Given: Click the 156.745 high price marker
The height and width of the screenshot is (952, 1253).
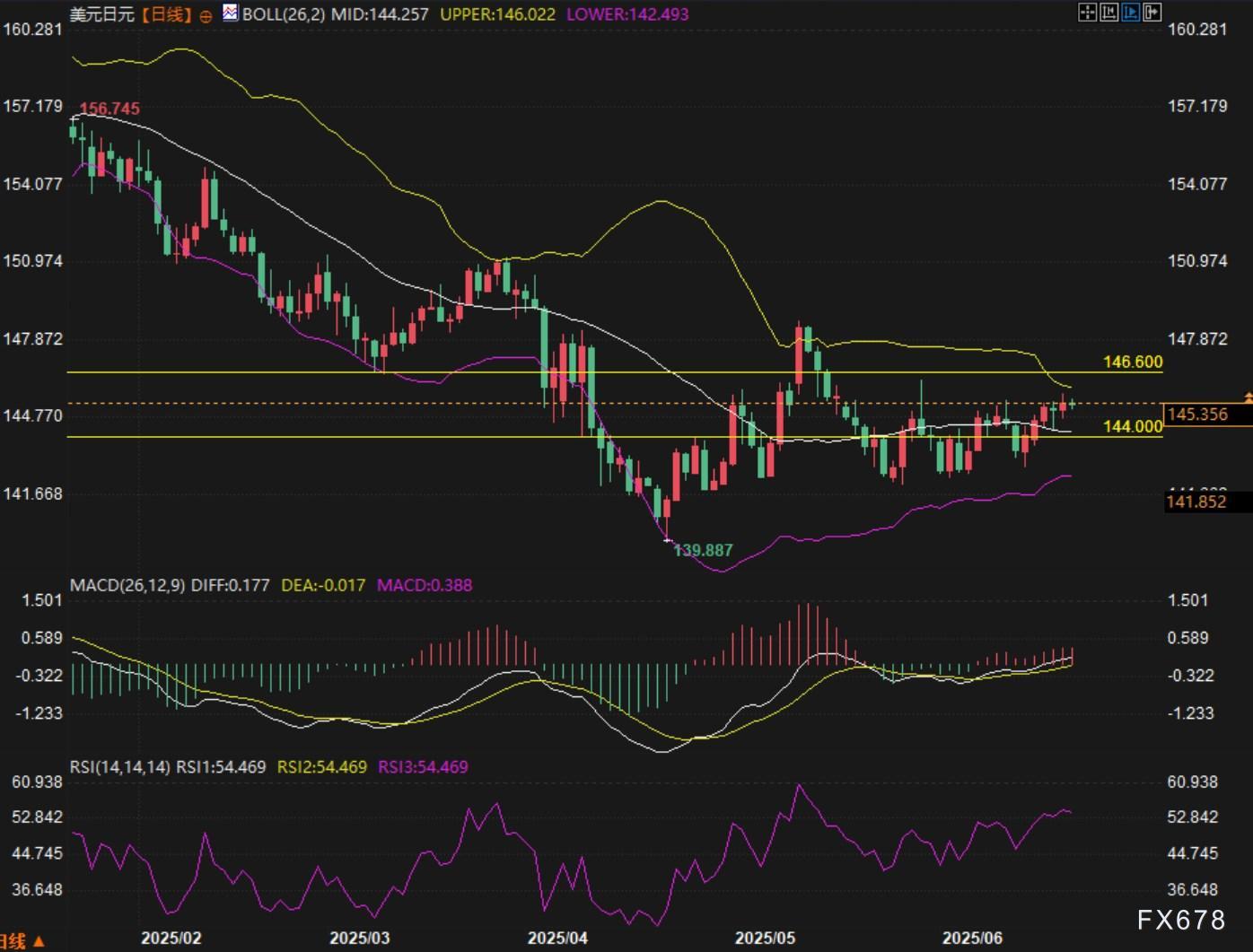Looking at the screenshot, I should (110, 109).
